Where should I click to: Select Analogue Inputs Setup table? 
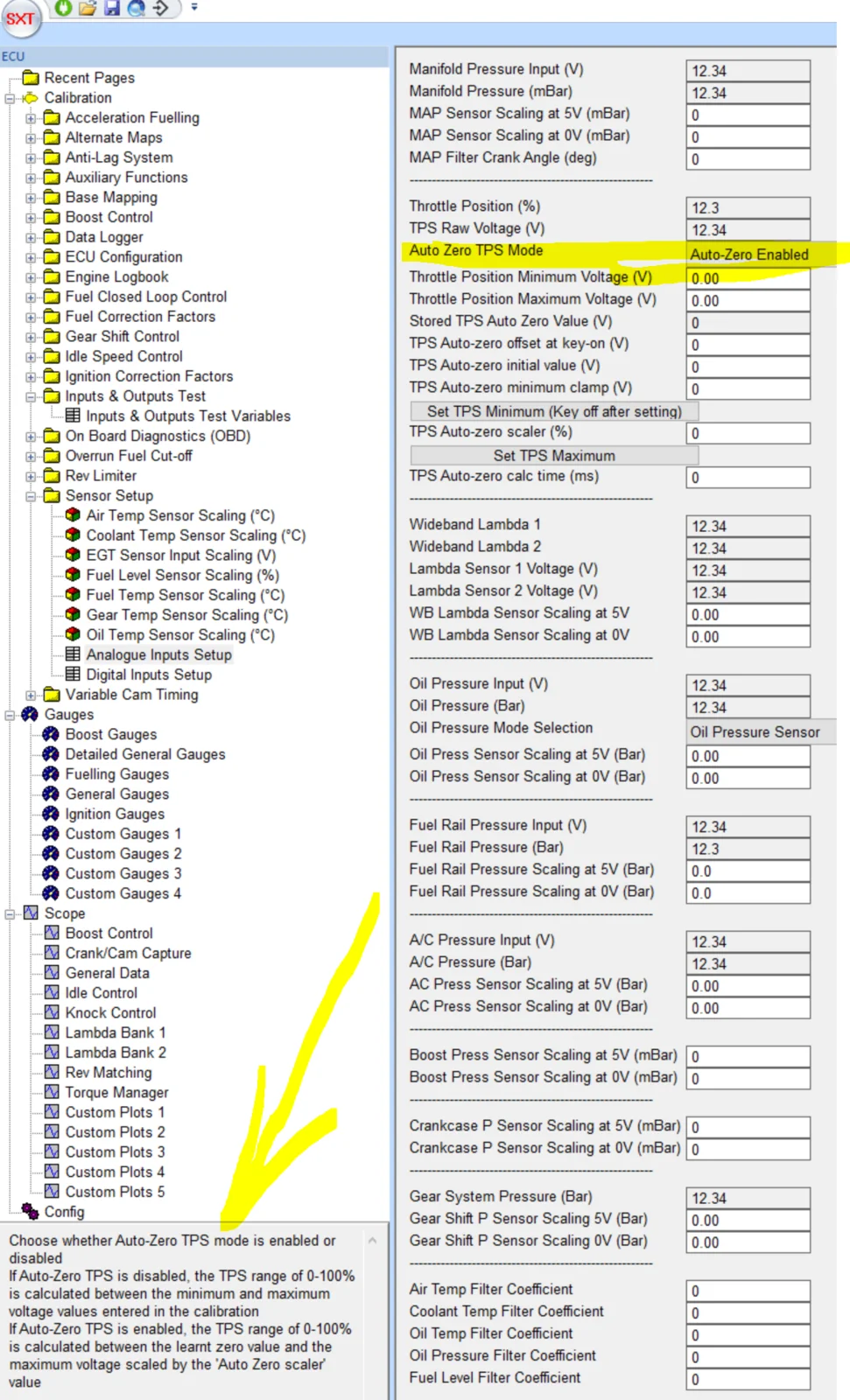[x=159, y=654]
